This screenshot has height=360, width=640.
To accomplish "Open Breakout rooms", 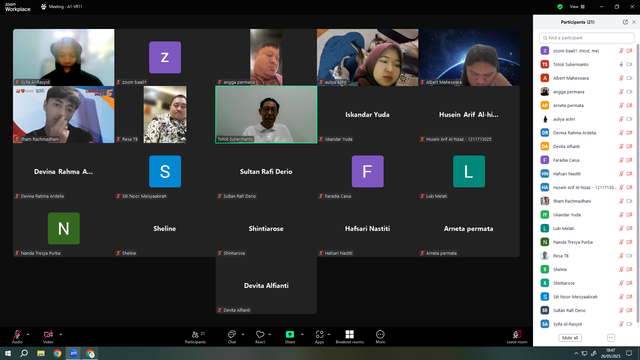I will [x=349, y=336].
